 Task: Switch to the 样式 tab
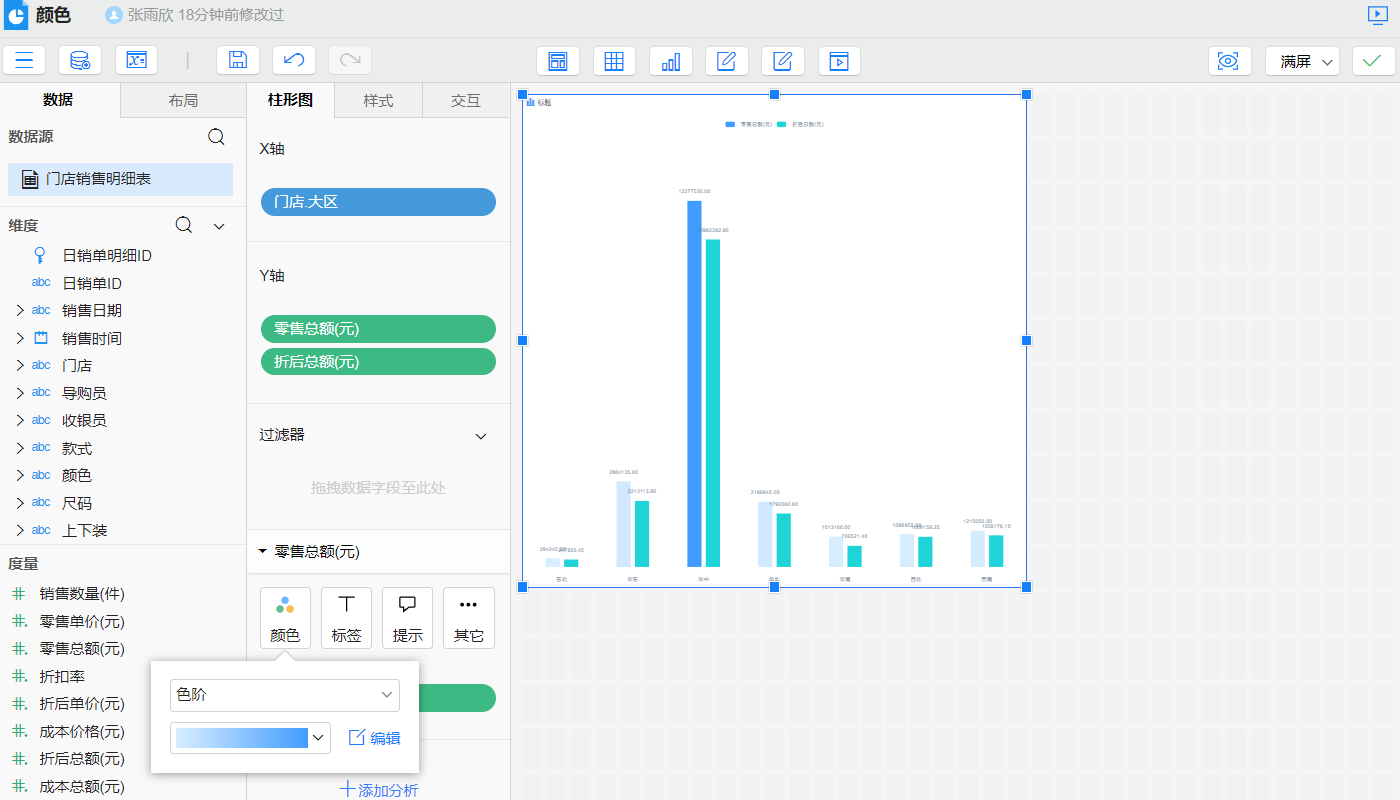click(x=378, y=100)
